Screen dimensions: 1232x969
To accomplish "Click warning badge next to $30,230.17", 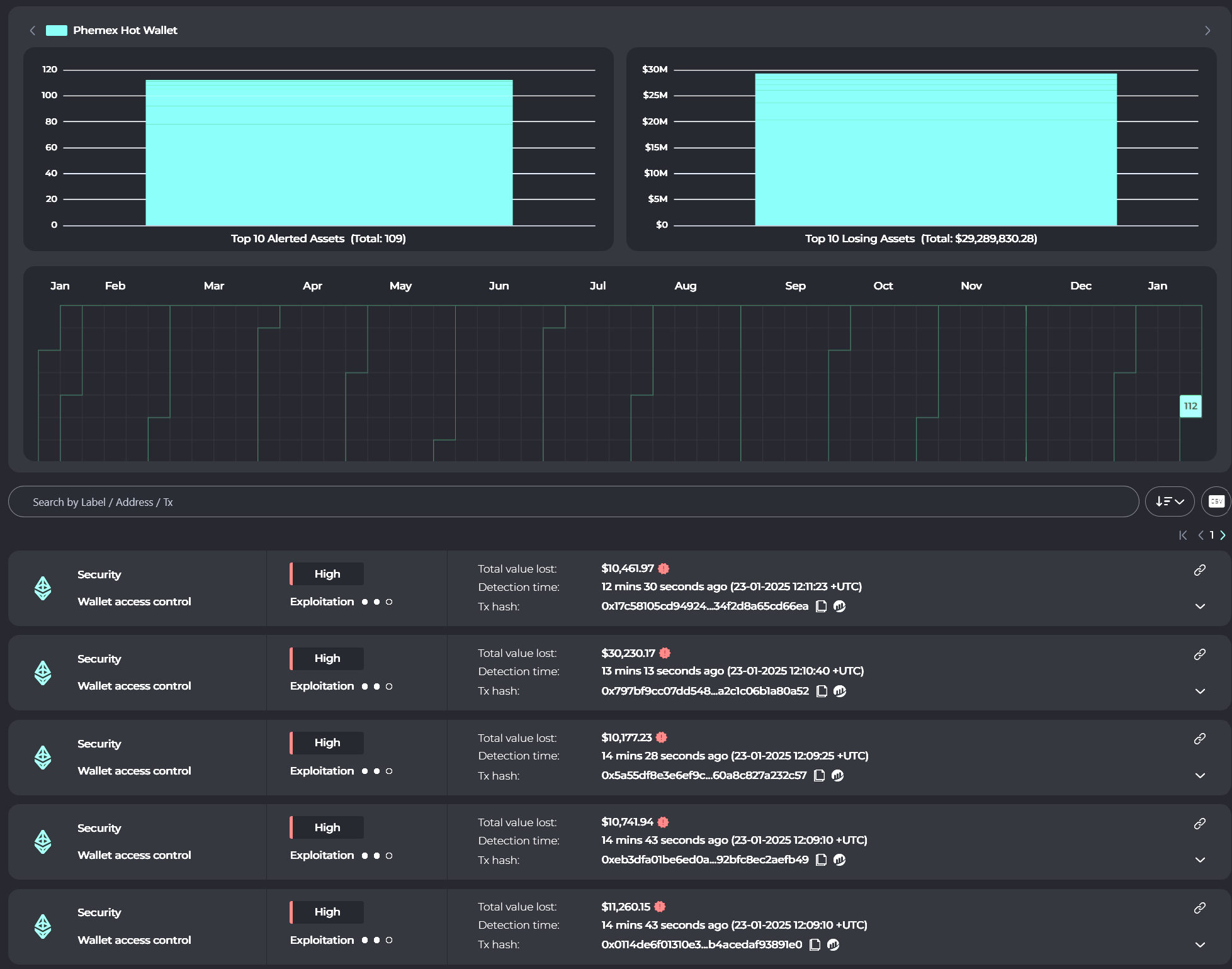I will click(x=665, y=653).
